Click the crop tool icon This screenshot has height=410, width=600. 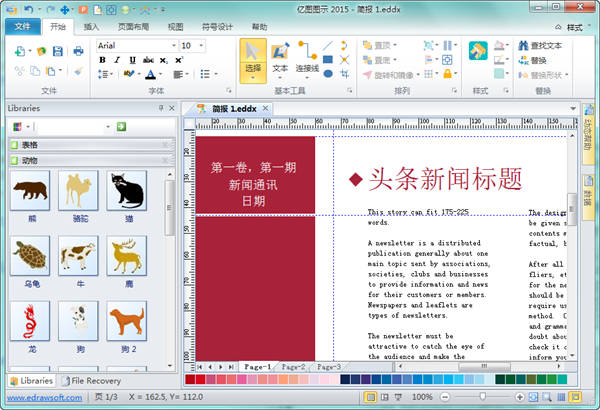click(344, 74)
